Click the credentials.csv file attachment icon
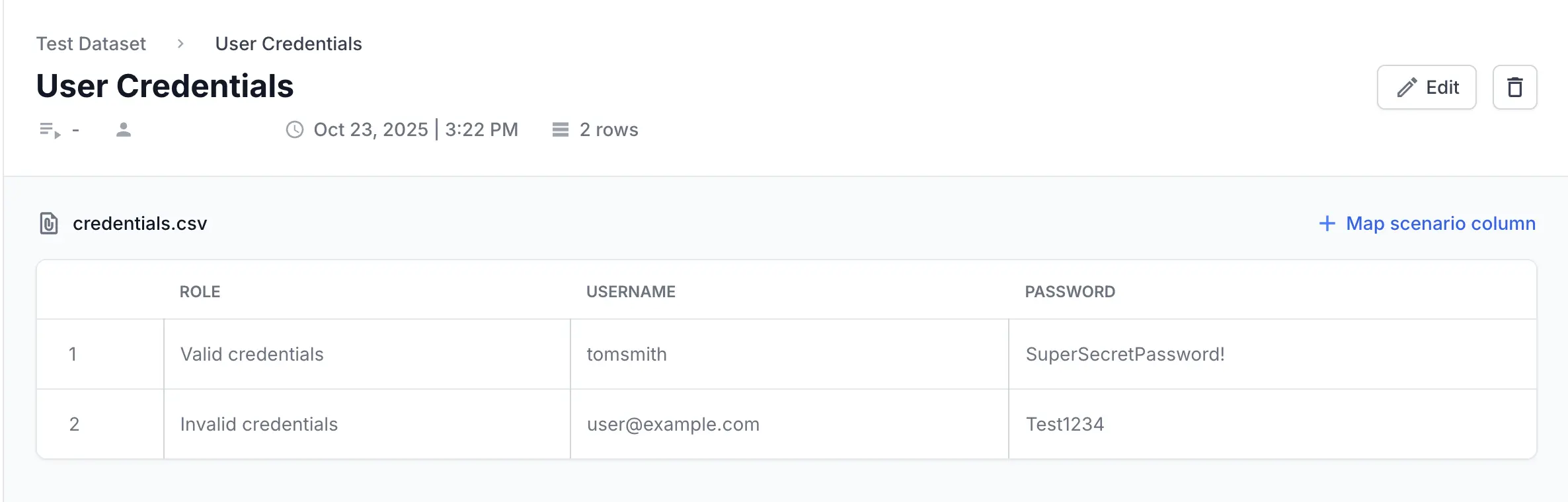Image resolution: width=1568 pixels, height=502 pixels. 49,224
